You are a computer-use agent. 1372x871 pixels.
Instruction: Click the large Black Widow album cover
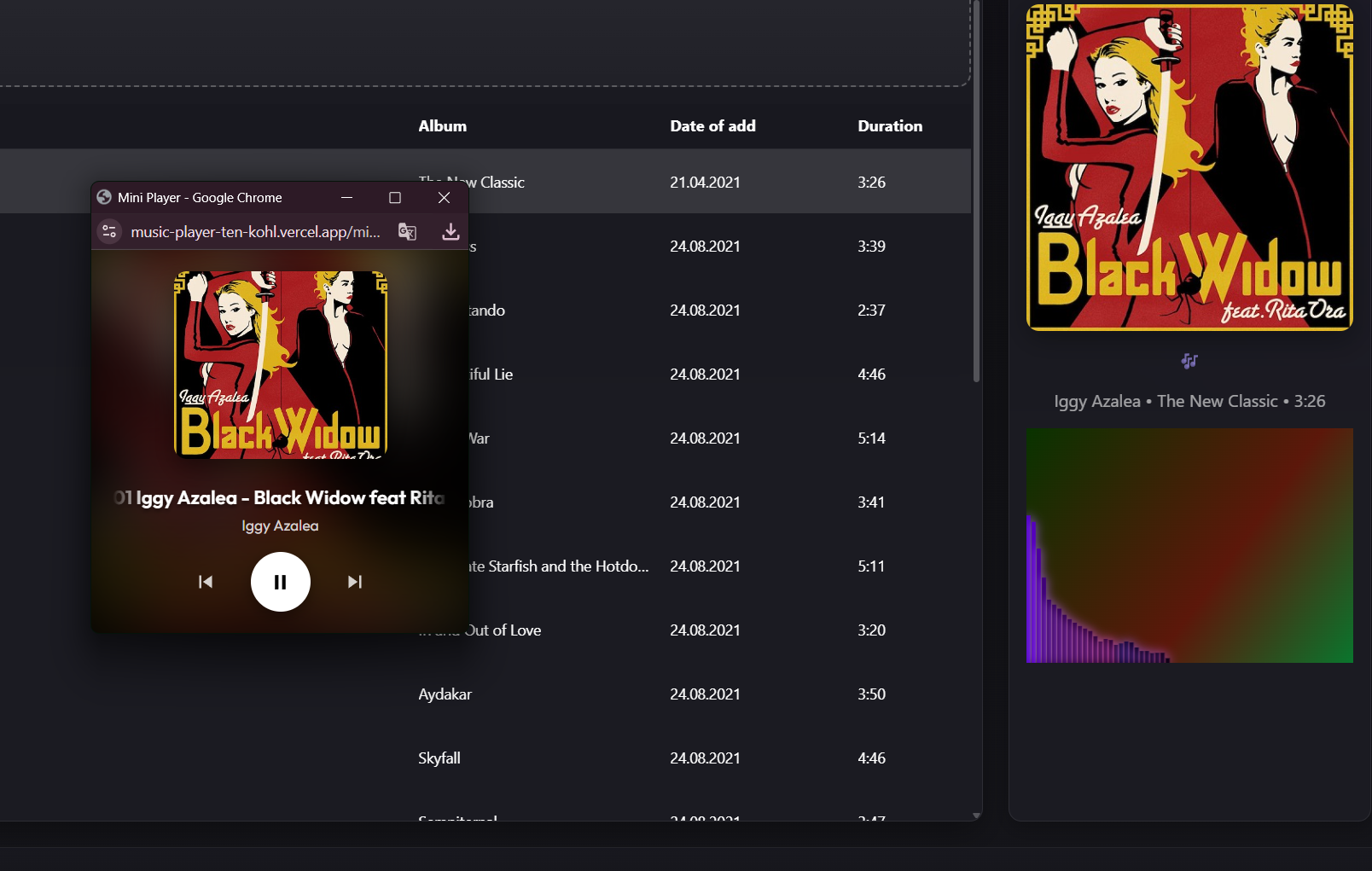tap(1189, 167)
